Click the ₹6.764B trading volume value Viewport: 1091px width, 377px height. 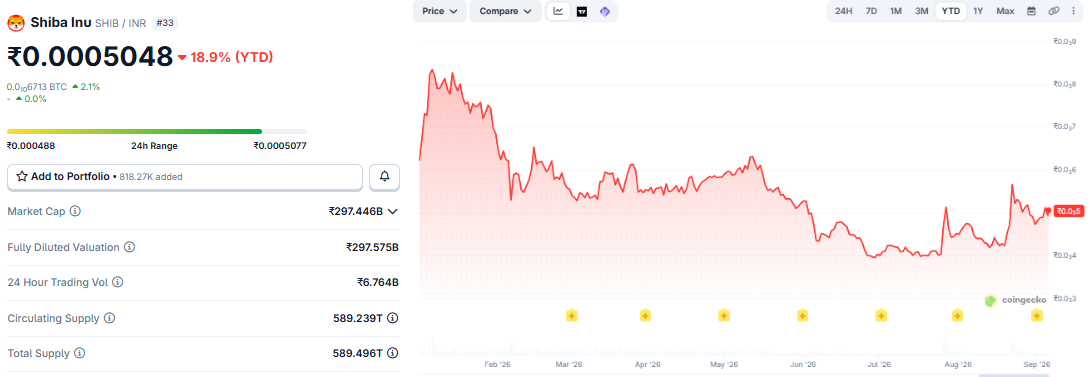pyautogui.click(x=378, y=282)
